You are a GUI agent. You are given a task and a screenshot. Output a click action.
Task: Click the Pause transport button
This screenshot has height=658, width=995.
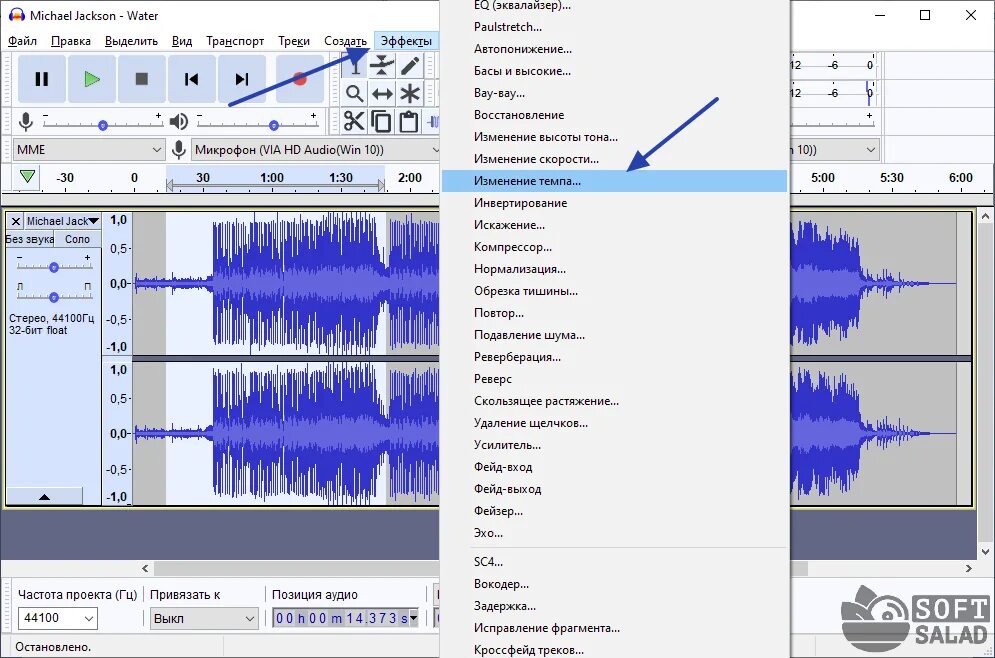[x=42, y=79]
